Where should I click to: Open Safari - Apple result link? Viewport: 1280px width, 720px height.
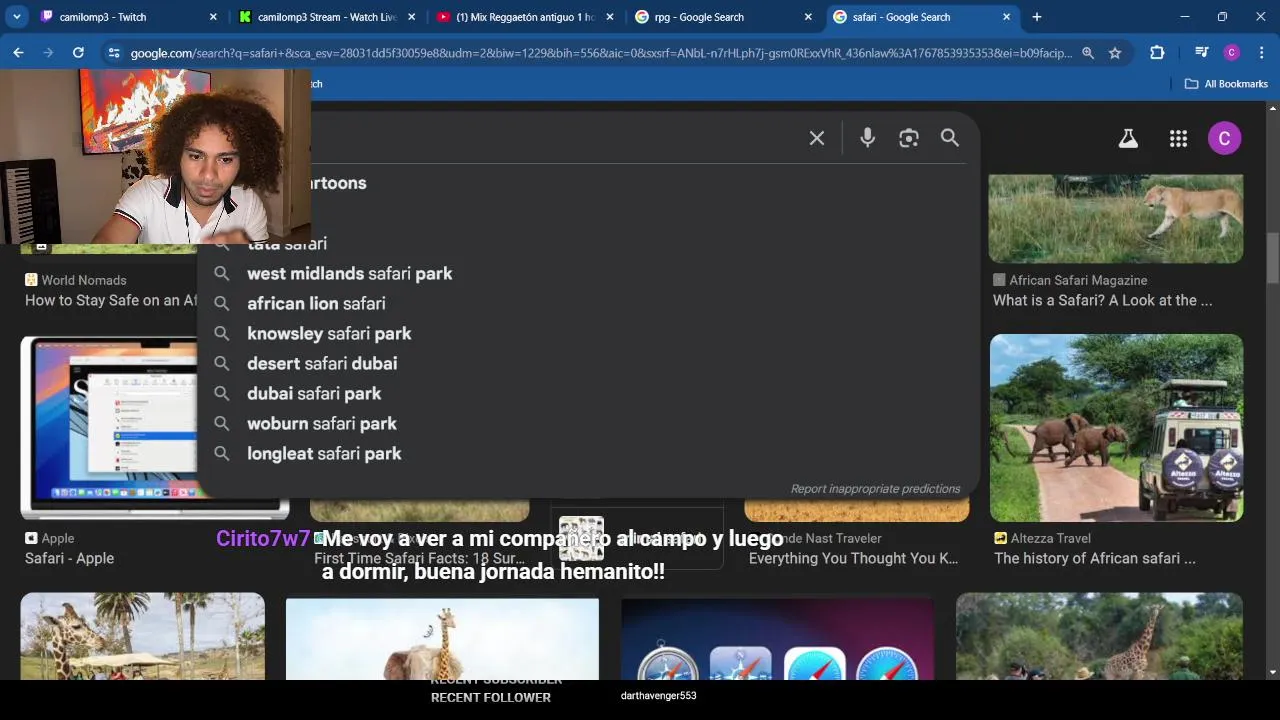(69, 559)
